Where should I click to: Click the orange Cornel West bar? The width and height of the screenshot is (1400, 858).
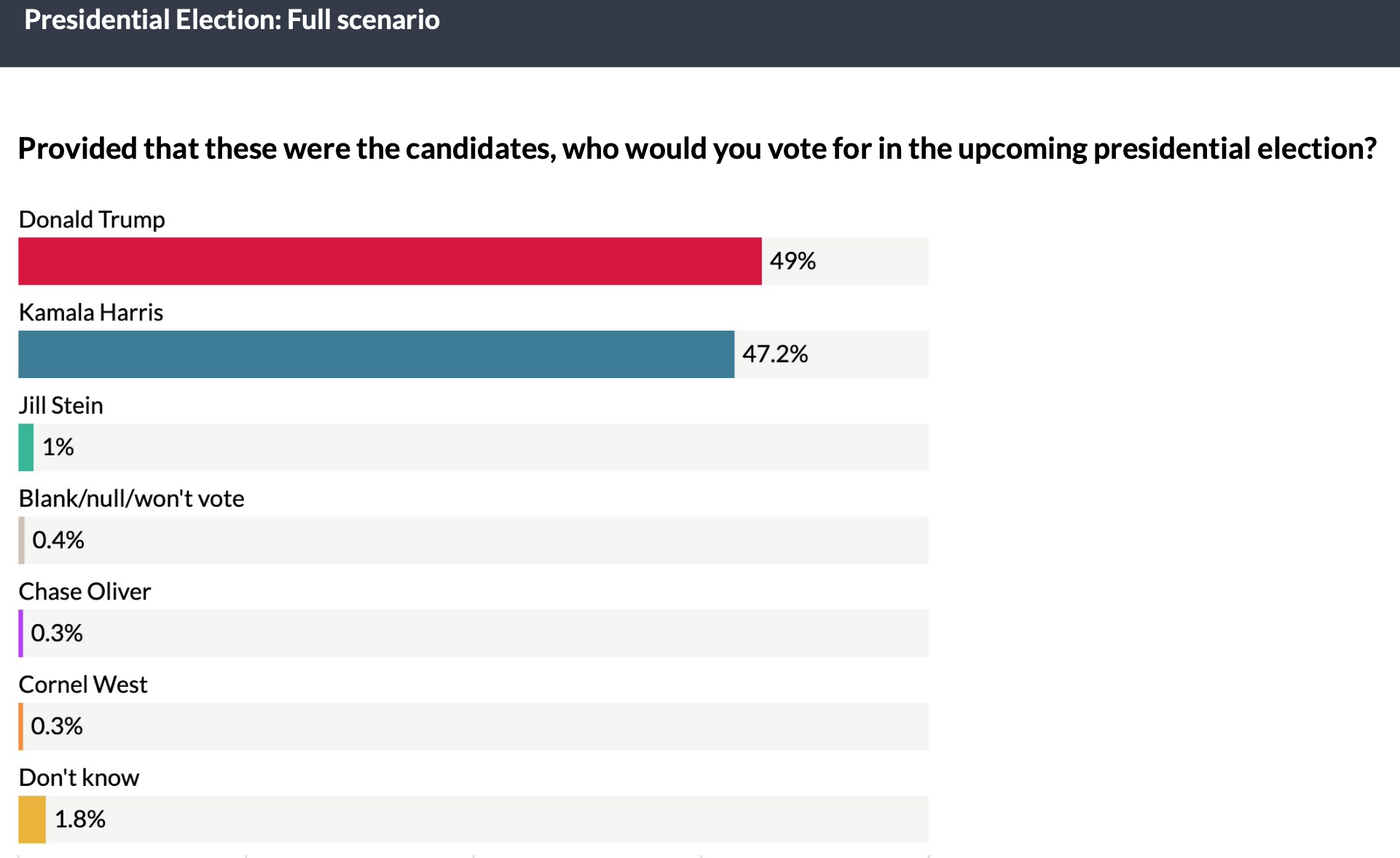[21, 726]
